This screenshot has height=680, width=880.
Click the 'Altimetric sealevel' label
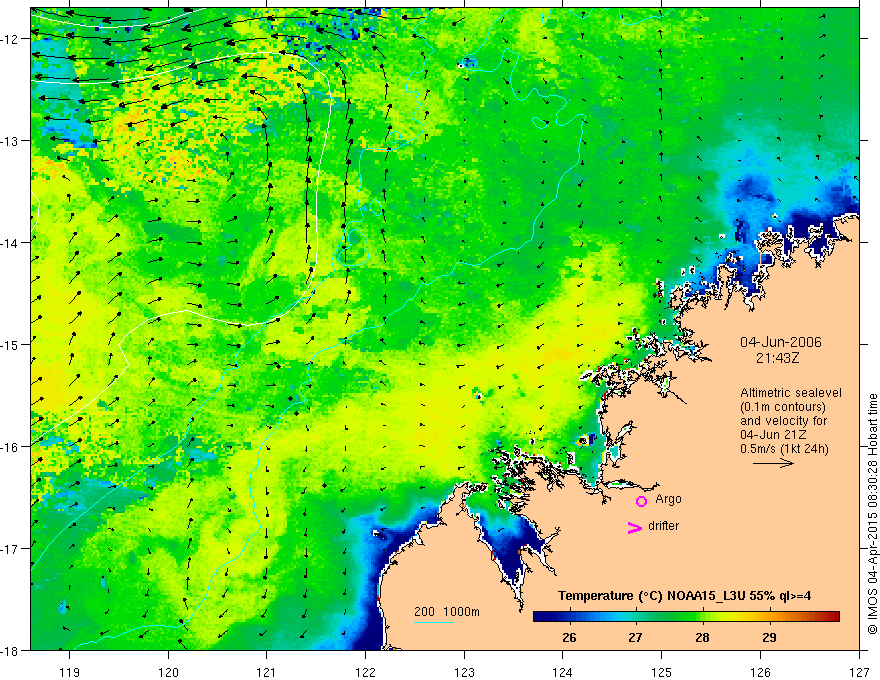point(791,393)
